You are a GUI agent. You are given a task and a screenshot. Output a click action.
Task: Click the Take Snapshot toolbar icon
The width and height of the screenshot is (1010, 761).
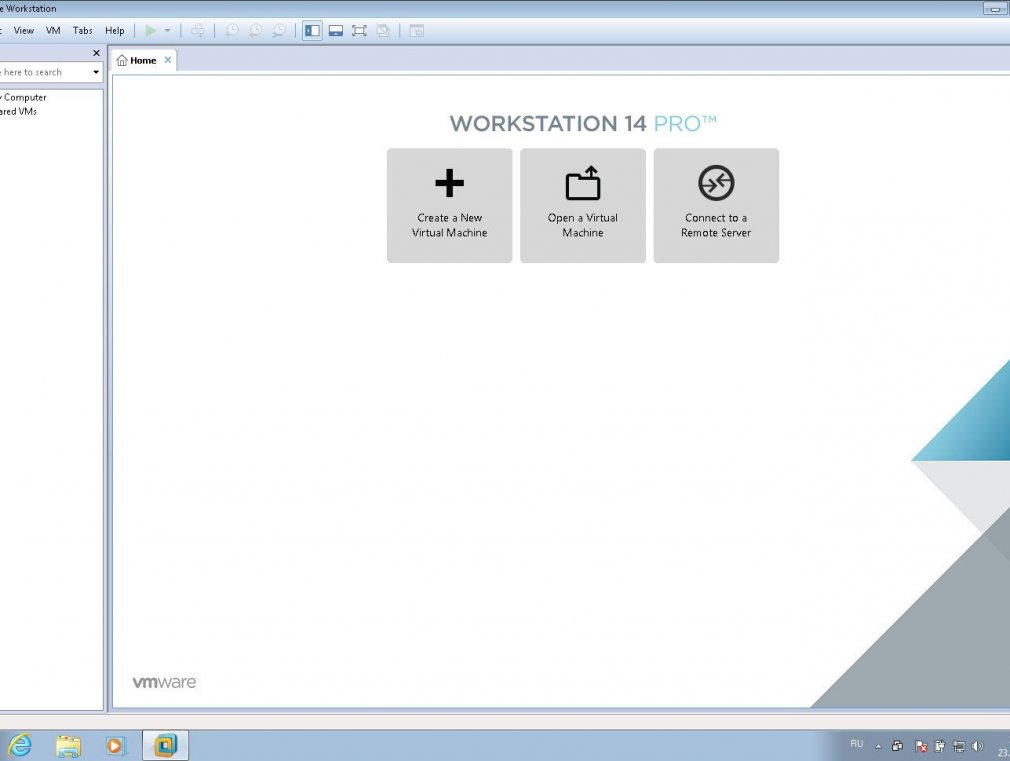pos(231,30)
